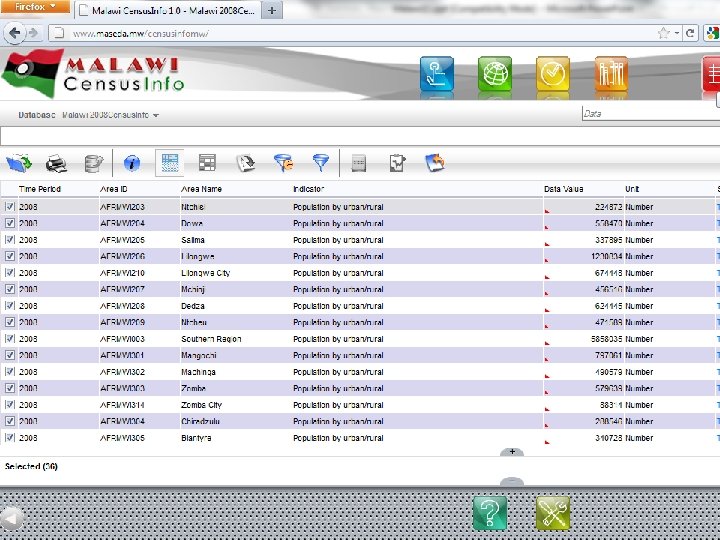Click the yellow checkmark clock icon

pos(553,74)
